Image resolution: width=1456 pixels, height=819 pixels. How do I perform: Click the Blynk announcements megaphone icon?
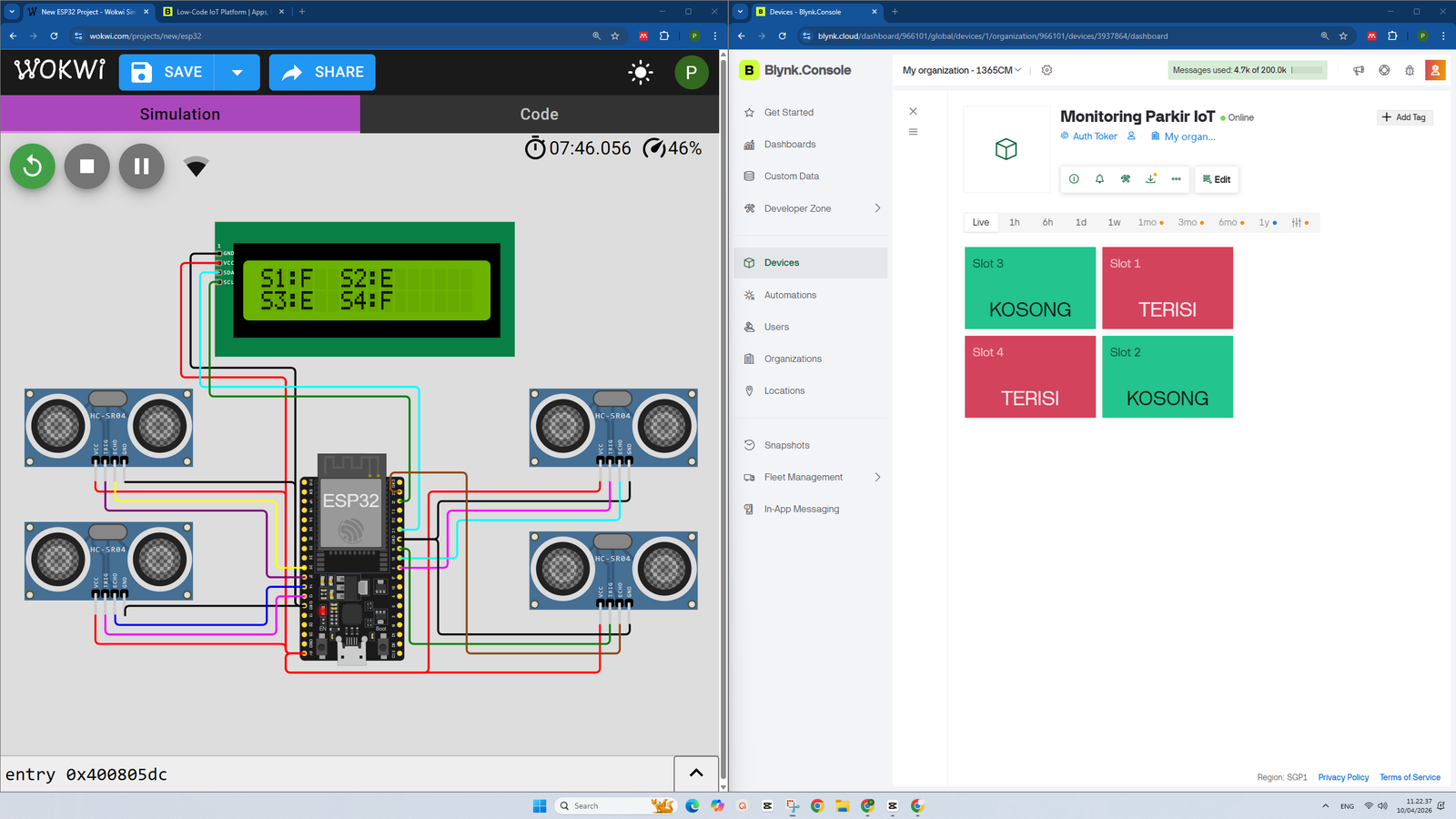(x=1359, y=70)
